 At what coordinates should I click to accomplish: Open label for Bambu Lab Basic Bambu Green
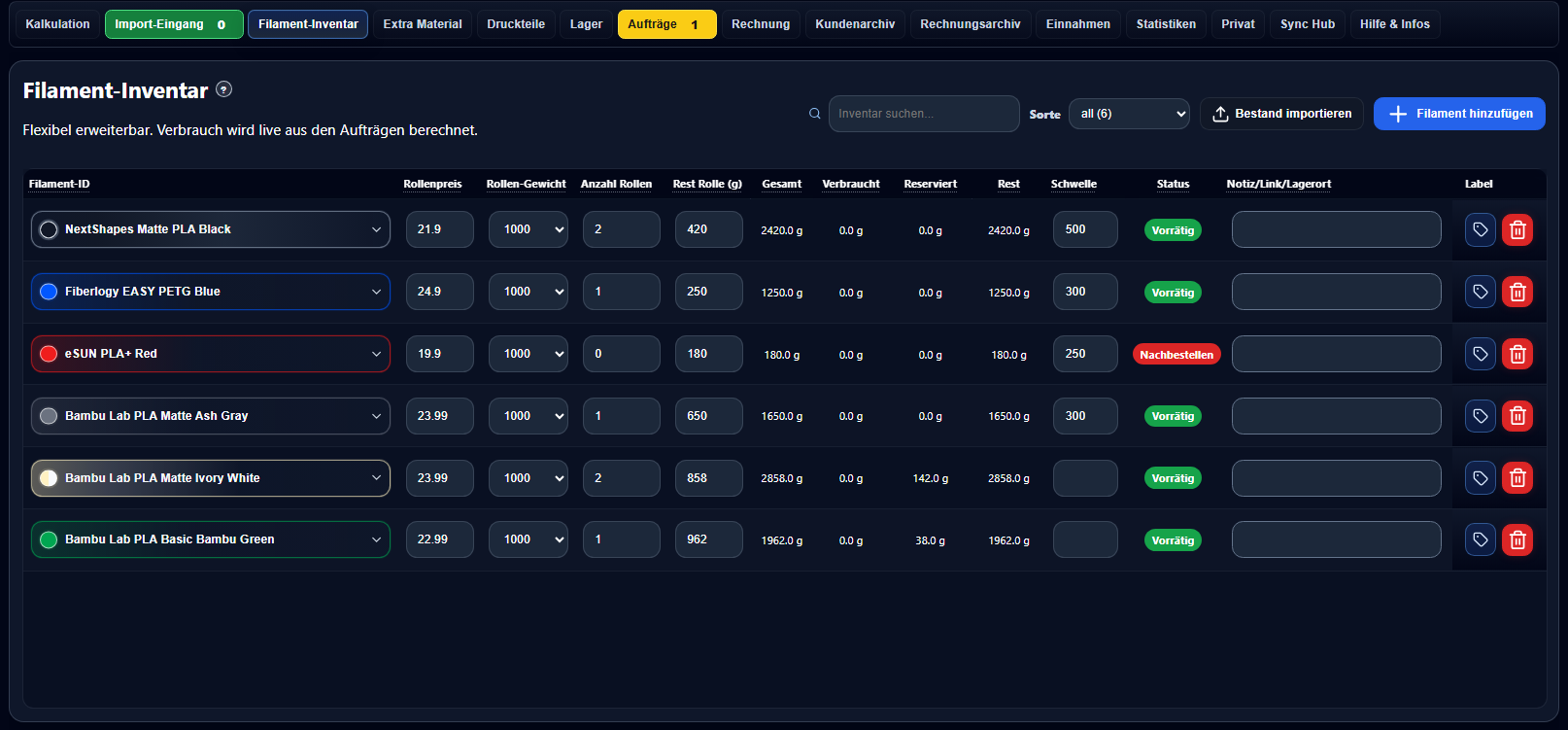(1480, 540)
